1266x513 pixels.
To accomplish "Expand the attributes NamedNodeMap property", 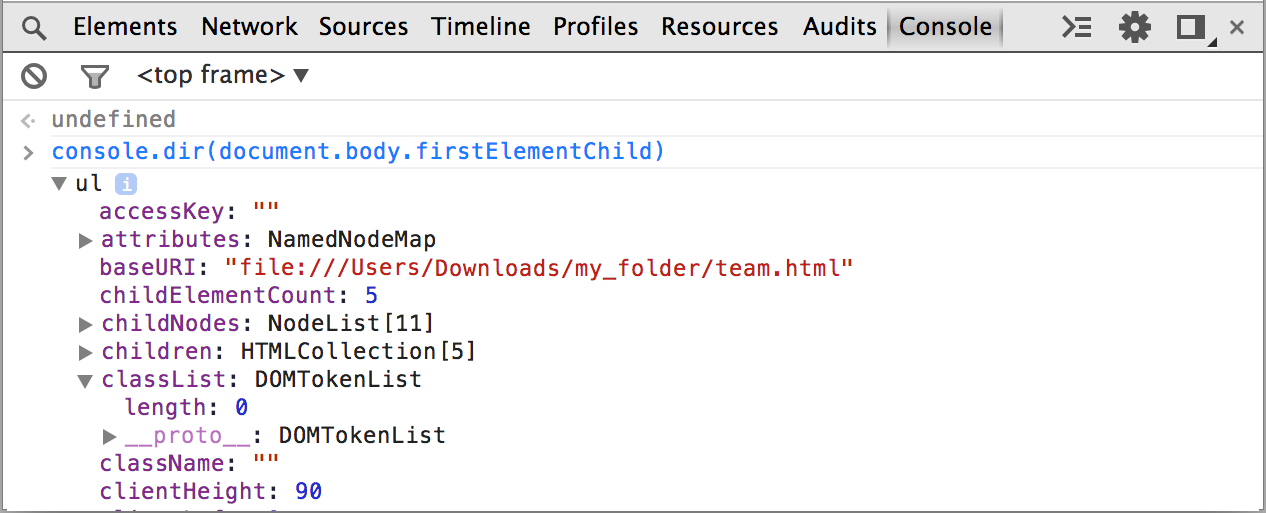I will (85, 240).
